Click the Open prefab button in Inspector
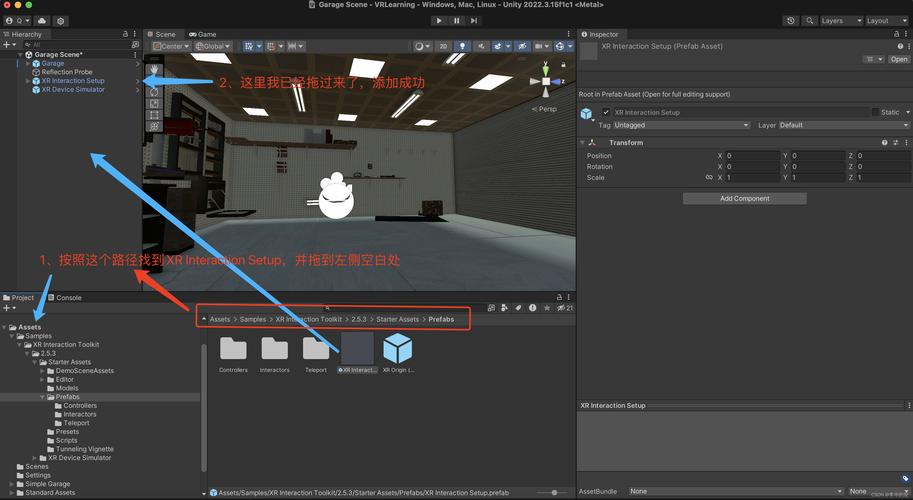The height and width of the screenshot is (500, 913). point(898,59)
